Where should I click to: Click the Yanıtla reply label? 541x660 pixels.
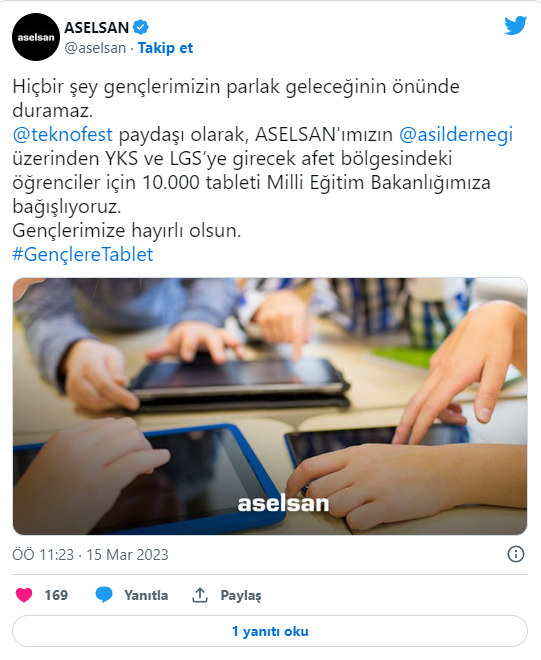click(146, 595)
